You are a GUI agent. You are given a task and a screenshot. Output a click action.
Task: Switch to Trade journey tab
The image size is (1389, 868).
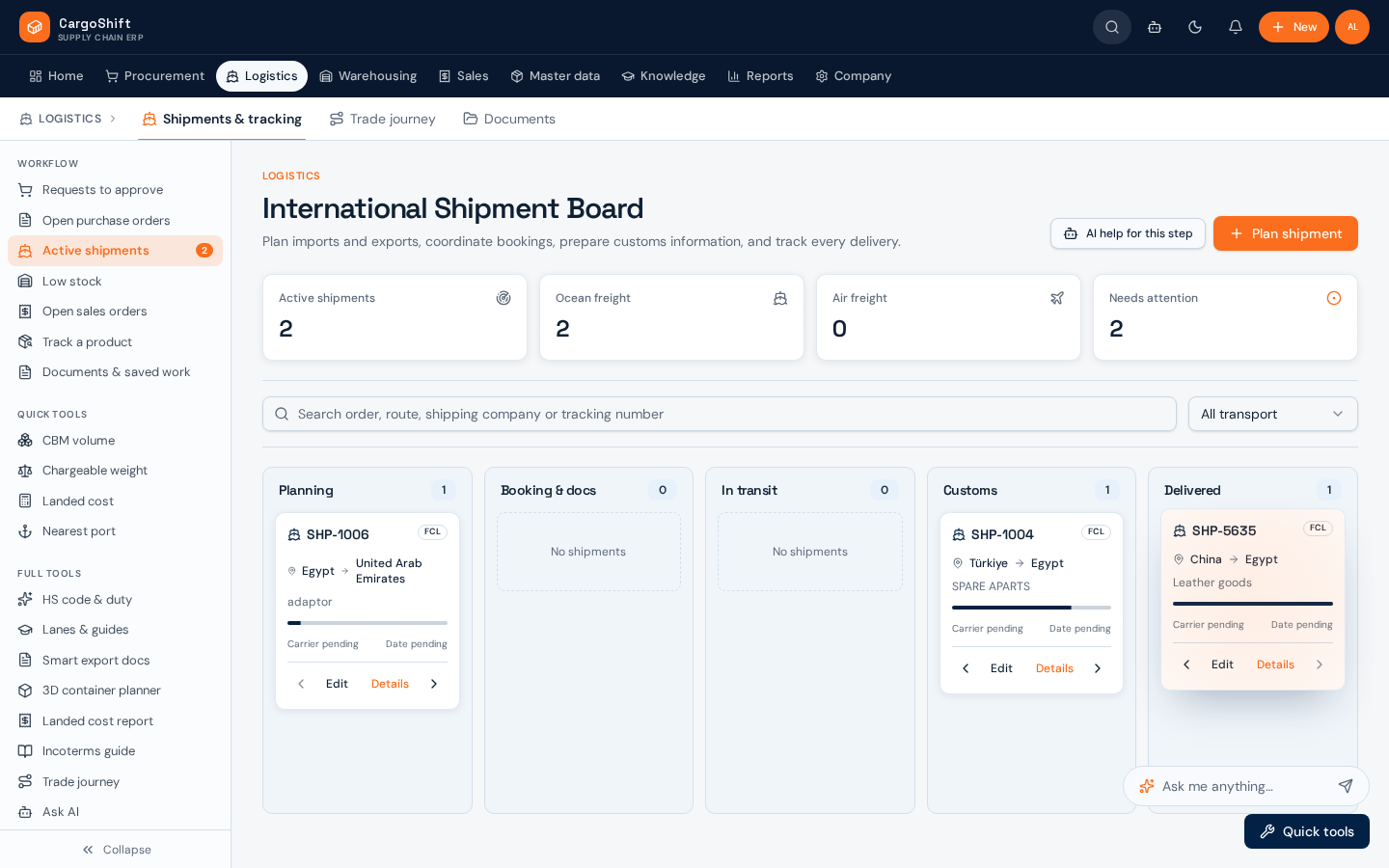point(382,119)
